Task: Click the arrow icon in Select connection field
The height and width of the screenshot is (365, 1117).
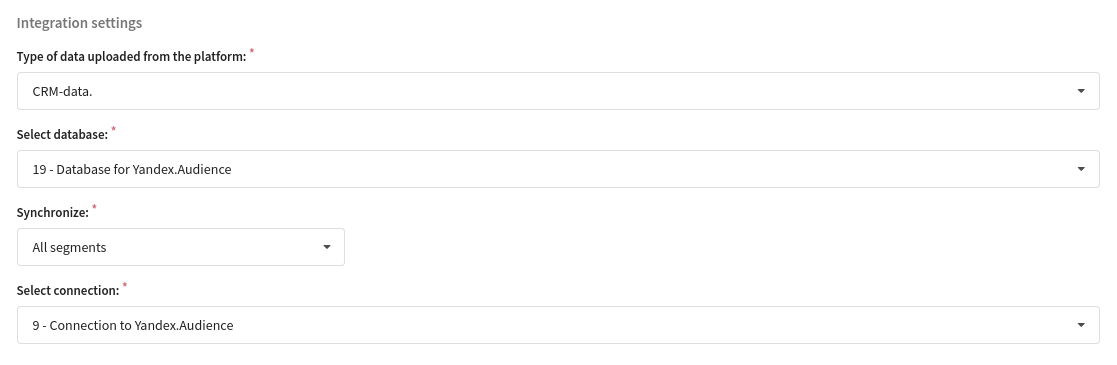Action: [1081, 326]
